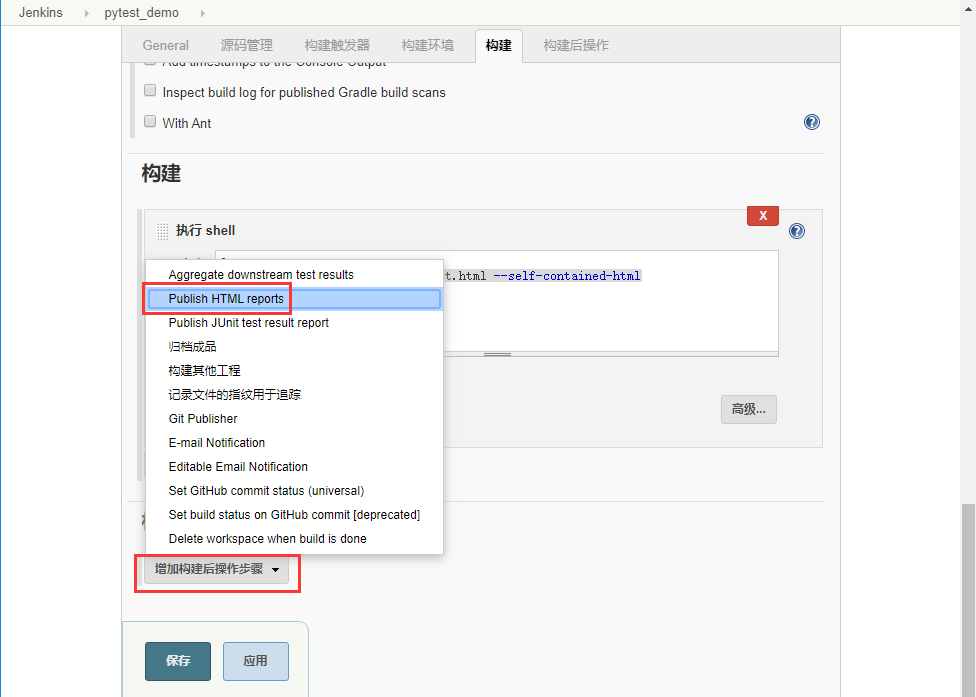Switch to the 构建后操作 tab

pyautogui.click(x=576, y=45)
